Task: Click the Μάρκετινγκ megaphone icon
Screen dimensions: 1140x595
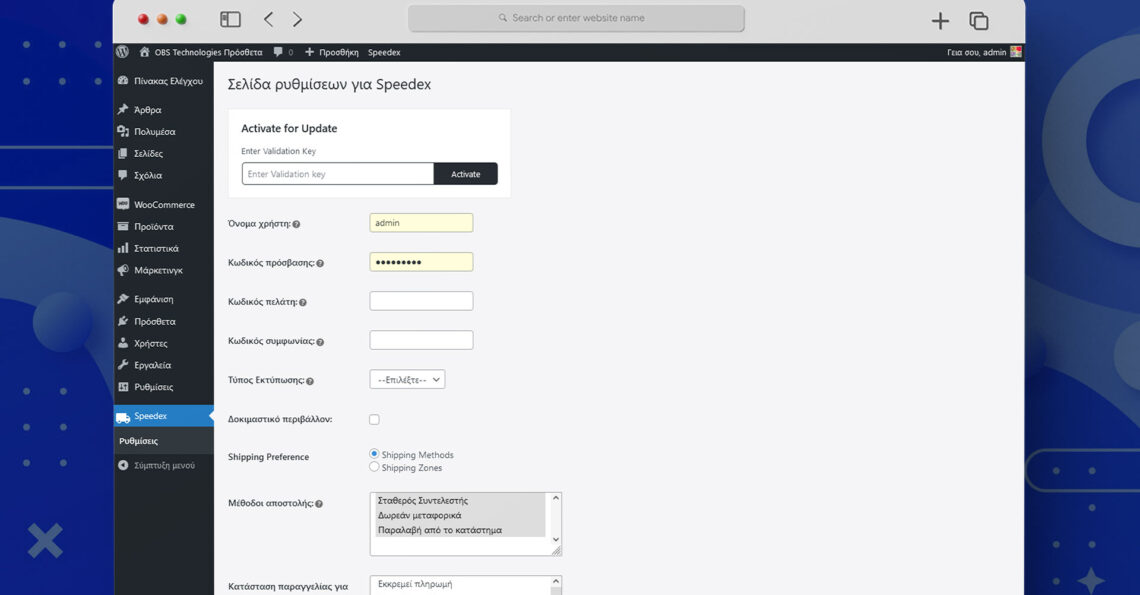Action: click(123, 269)
